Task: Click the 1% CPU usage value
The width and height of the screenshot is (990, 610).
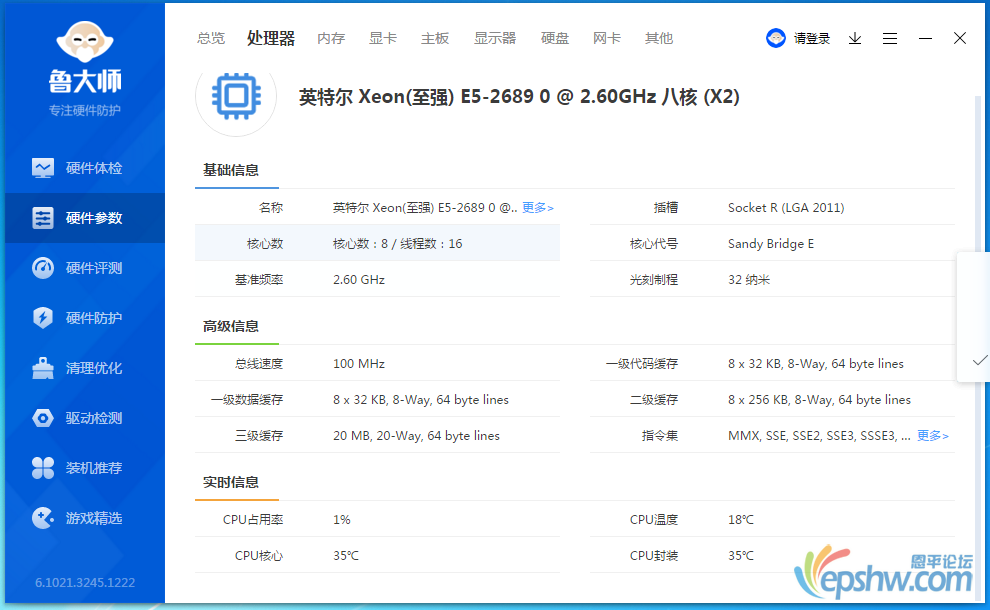Action: tap(342, 520)
